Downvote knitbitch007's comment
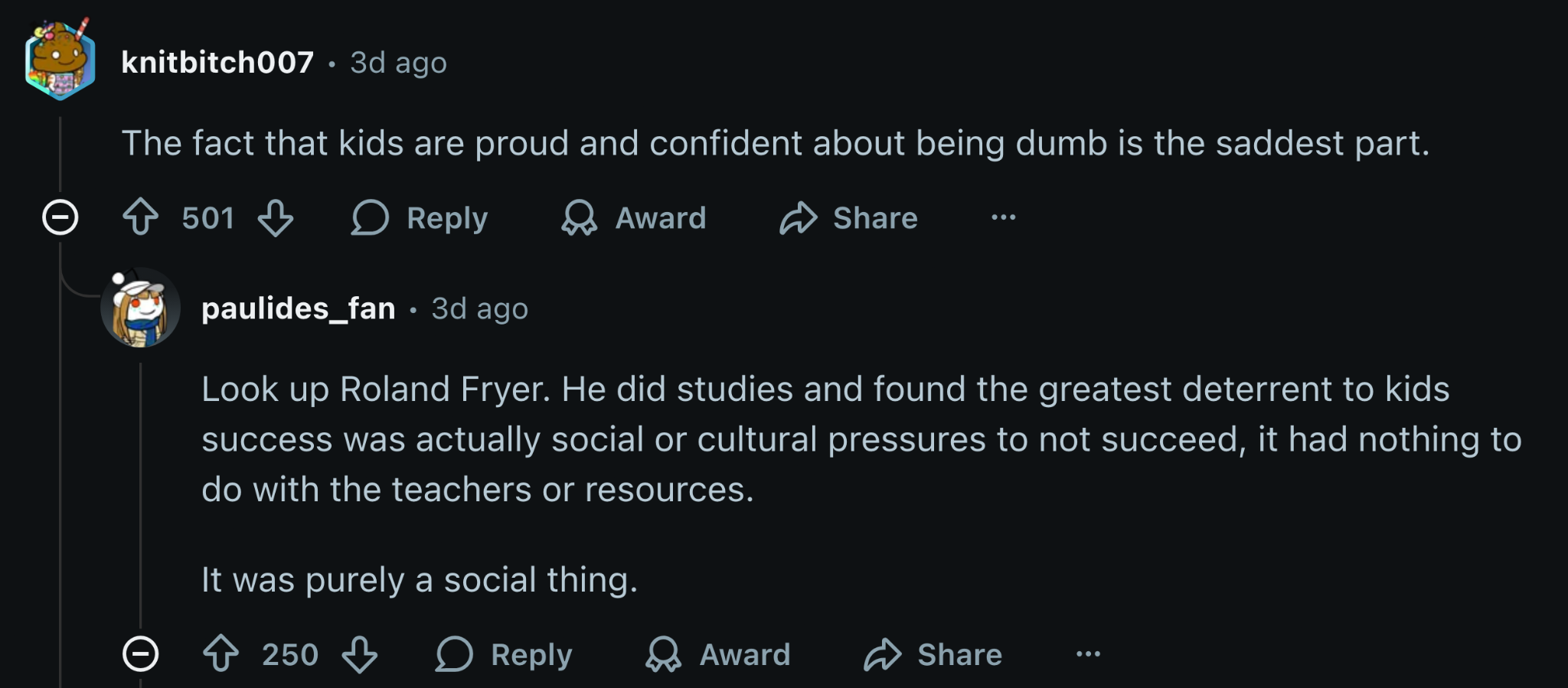 276,217
